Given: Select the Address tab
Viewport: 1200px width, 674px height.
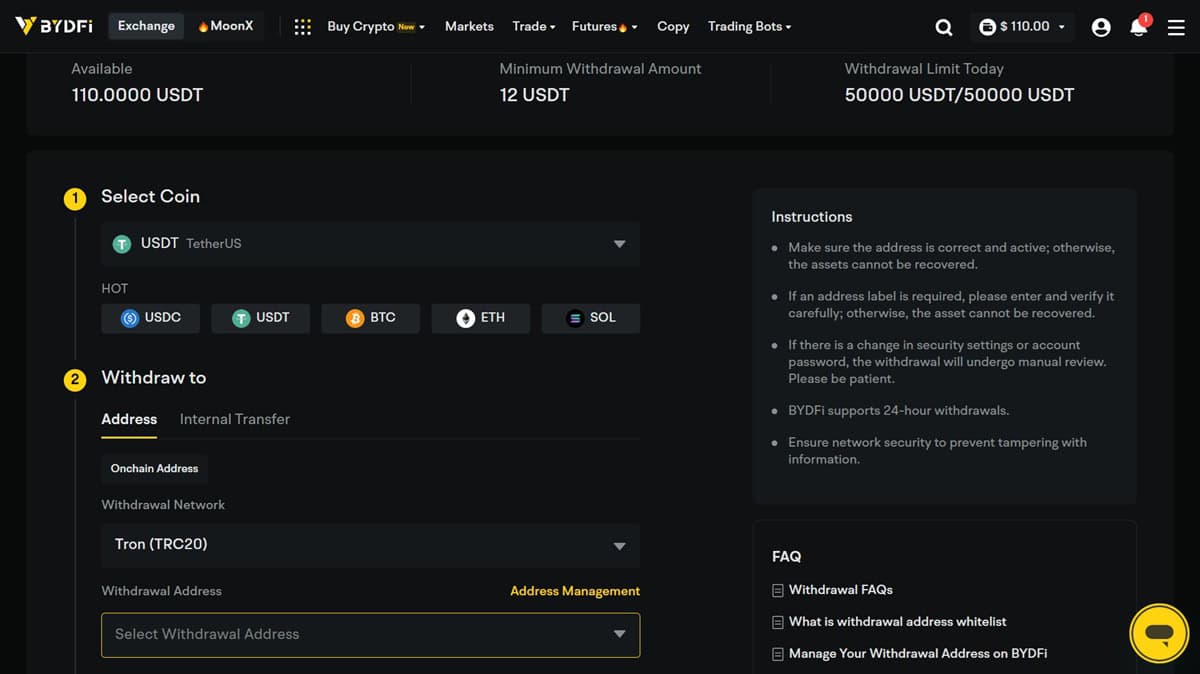Looking at the screenshot, I should pyautogui.click(x=129, y=419).
